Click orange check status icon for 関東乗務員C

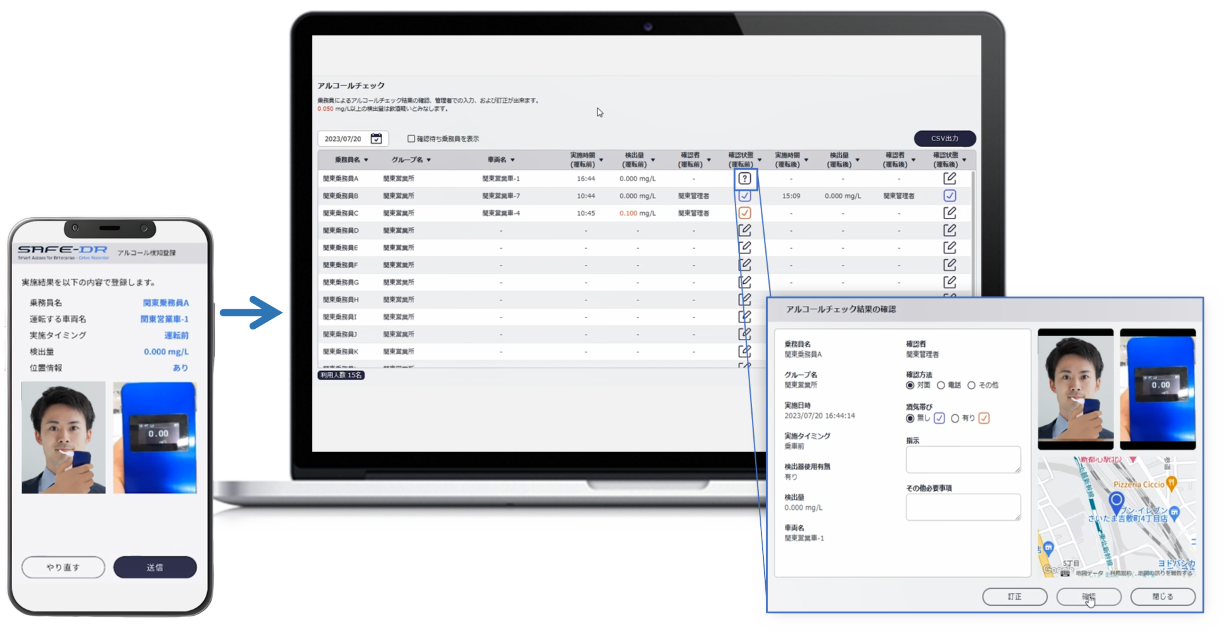pyautogui.click(x=744, y=213)
